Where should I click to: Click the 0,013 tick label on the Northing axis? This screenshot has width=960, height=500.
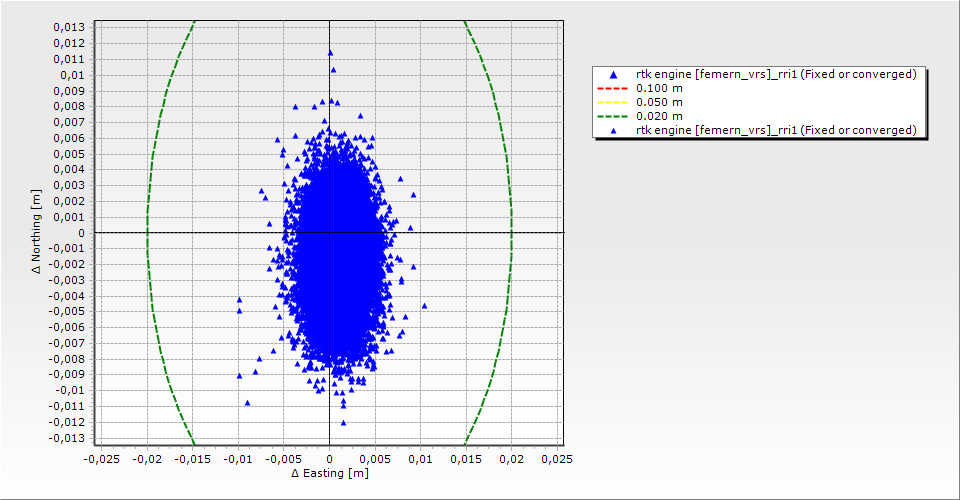[x=69, y=27]
